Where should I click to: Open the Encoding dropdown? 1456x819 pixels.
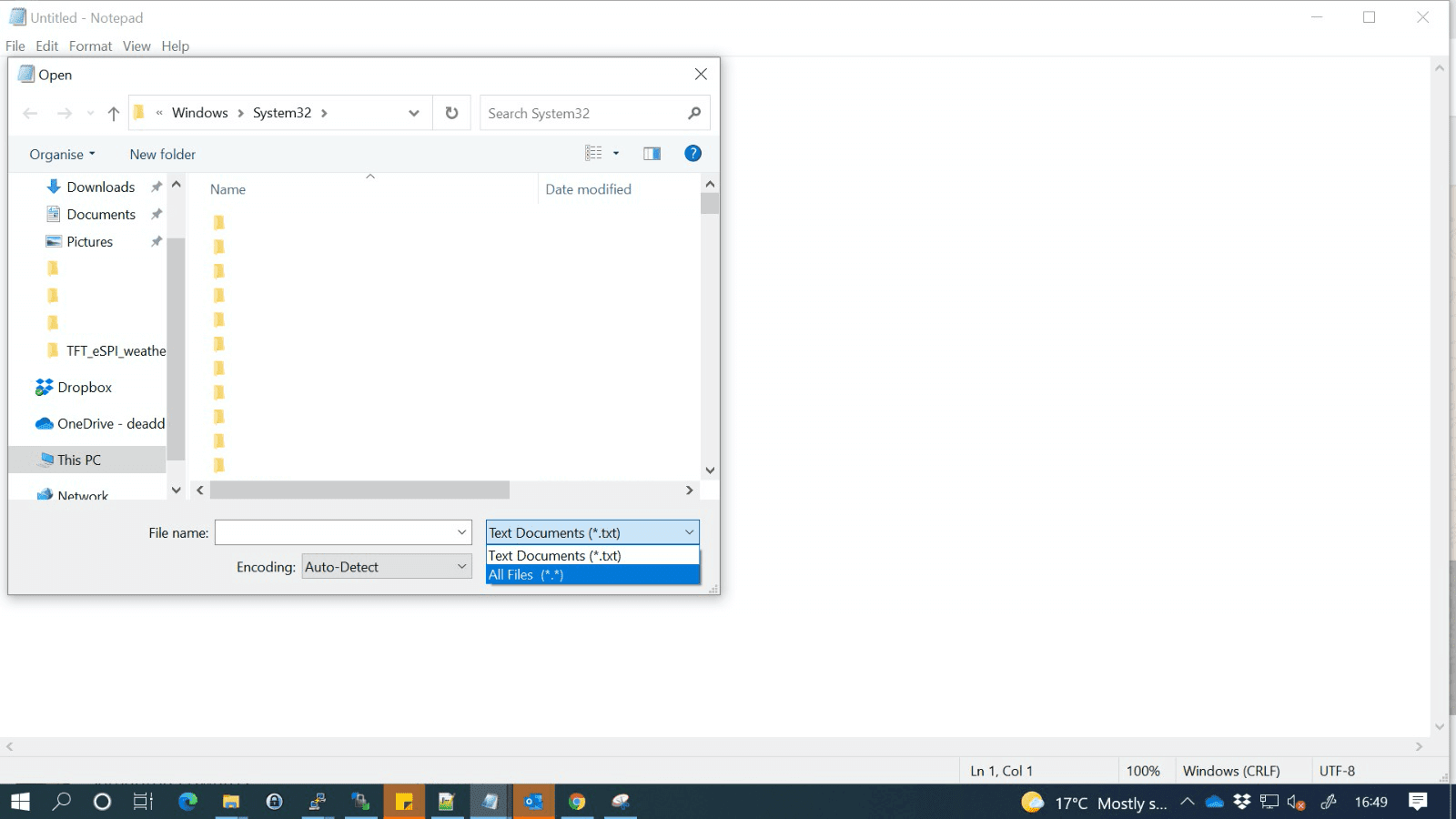(386, 566)
